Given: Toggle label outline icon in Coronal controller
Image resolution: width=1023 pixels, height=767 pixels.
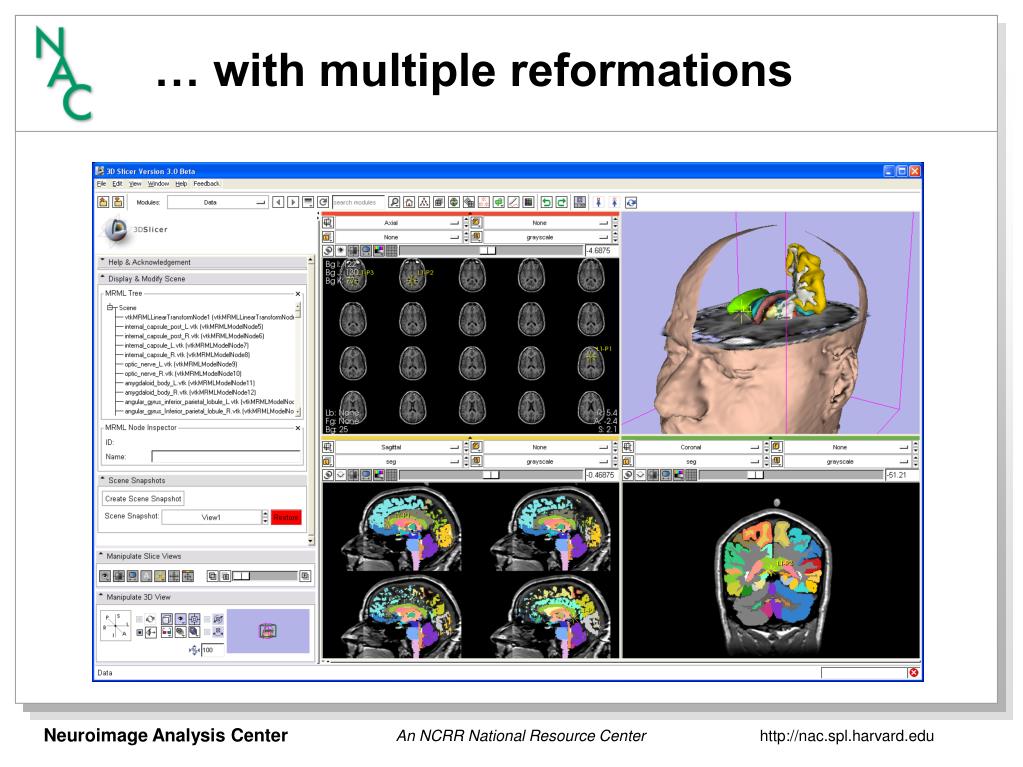Looking at the screenshot, I should click(x=653, y=475).
